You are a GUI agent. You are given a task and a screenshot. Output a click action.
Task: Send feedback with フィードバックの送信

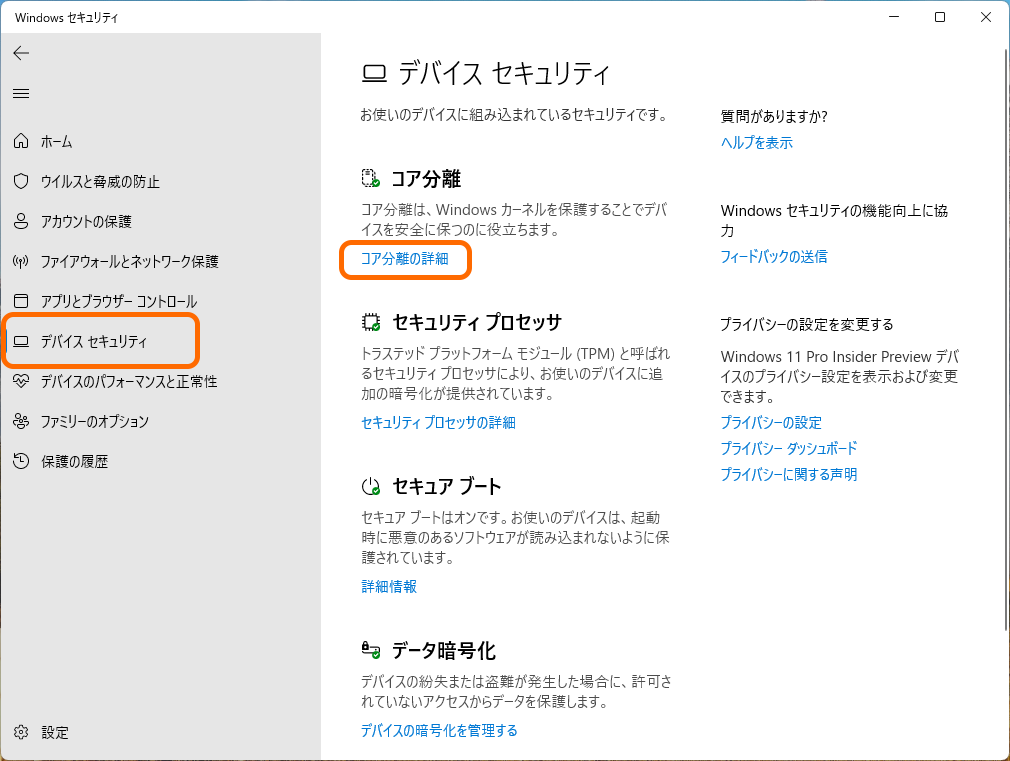(773, 256)
